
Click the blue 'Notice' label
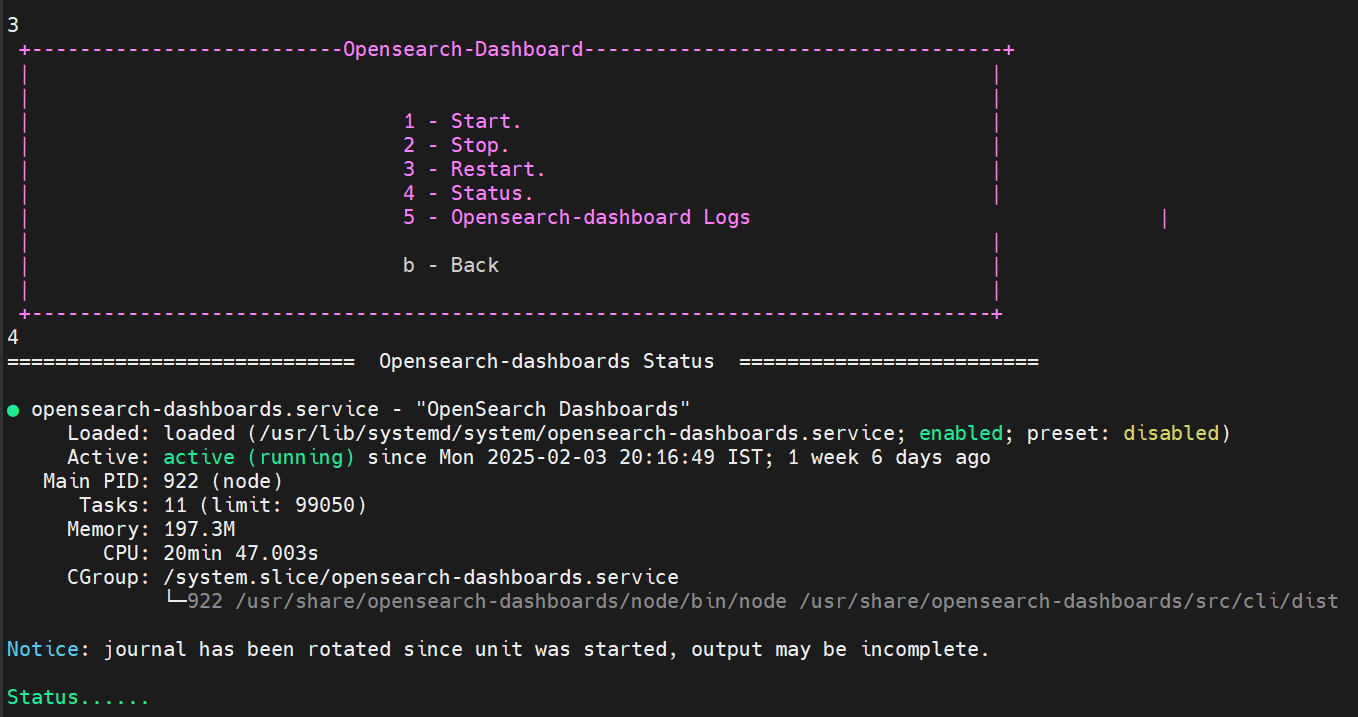[43, 649]
